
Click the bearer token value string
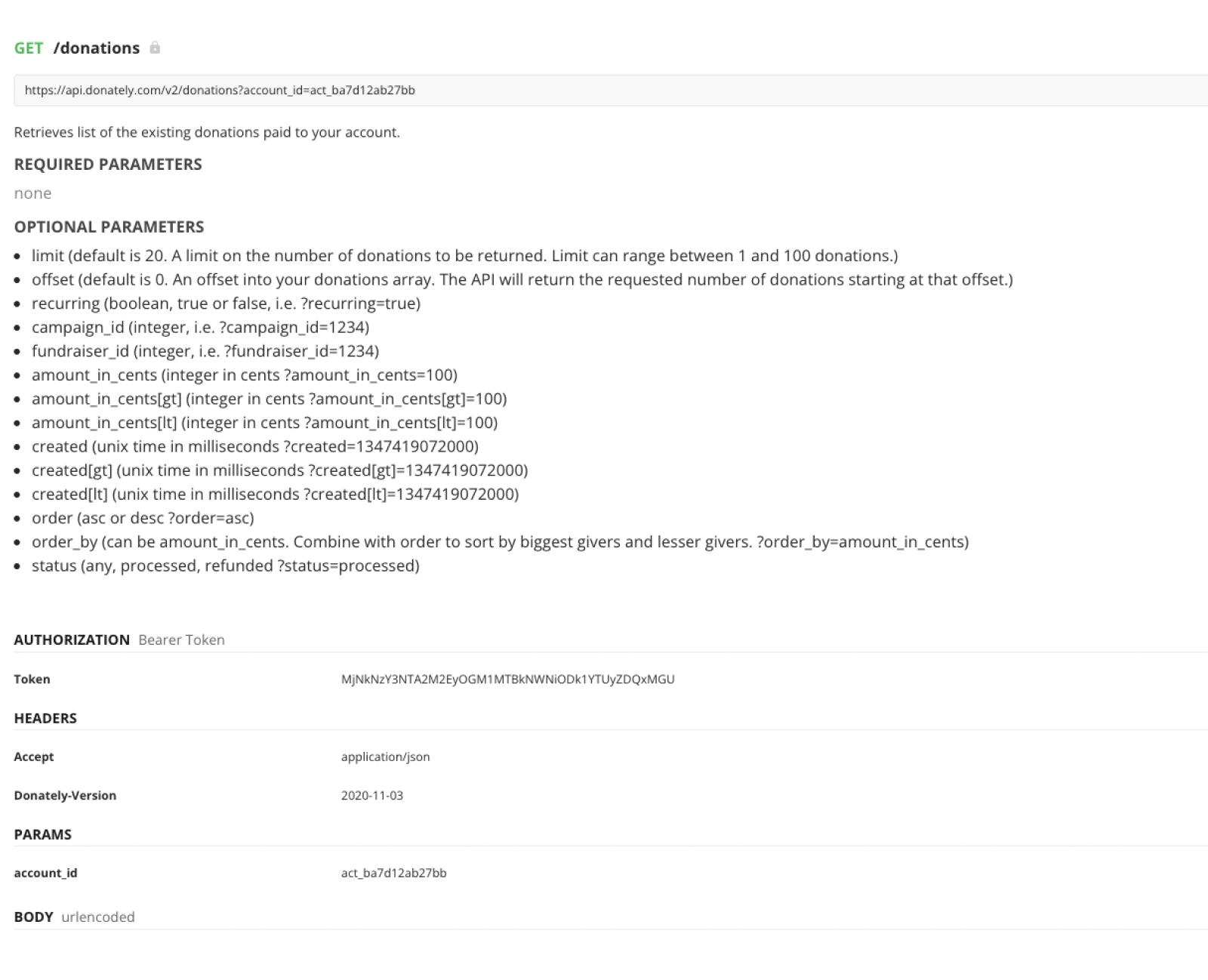coord(507,680)
